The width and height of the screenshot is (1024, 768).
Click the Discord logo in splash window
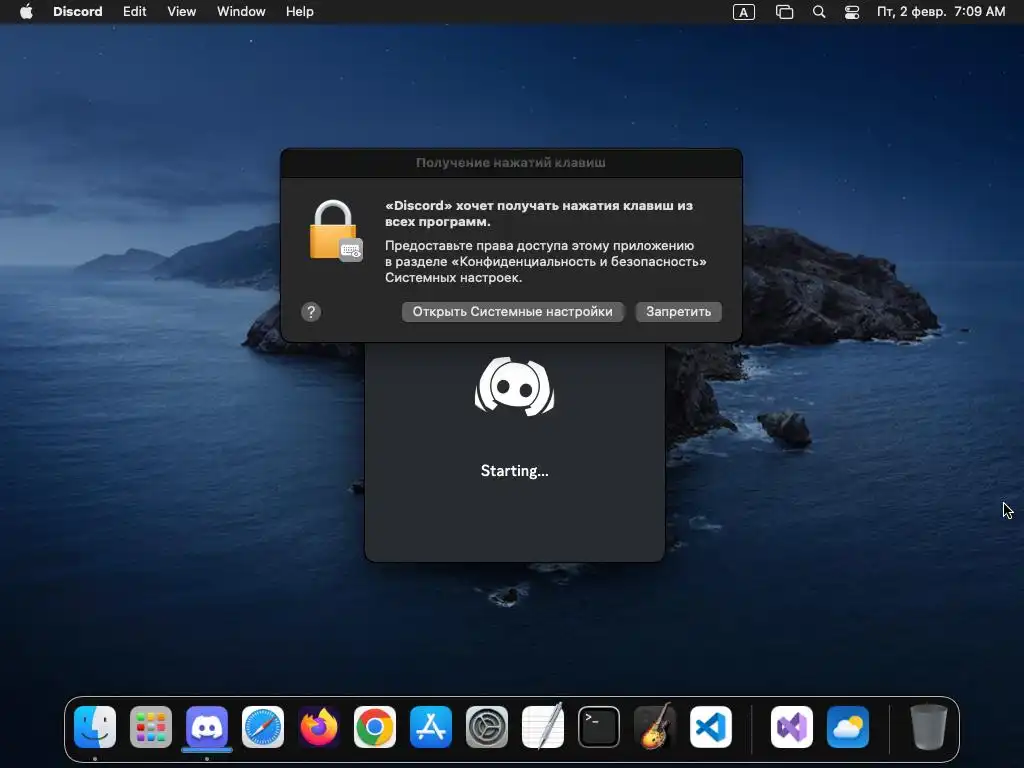click(515, 387)
